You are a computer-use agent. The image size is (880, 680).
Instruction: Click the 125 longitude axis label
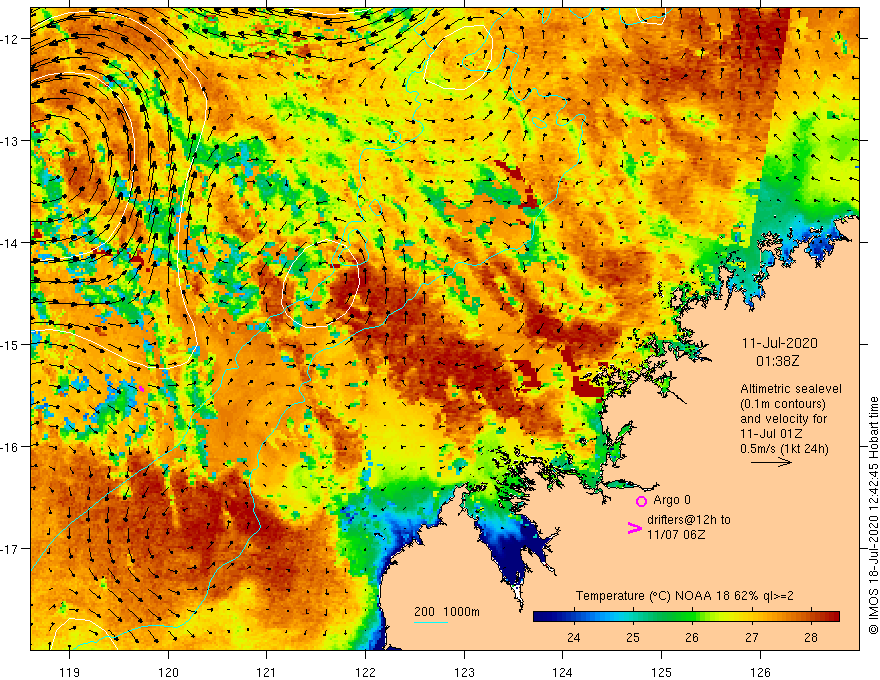[x=662, y=672]
